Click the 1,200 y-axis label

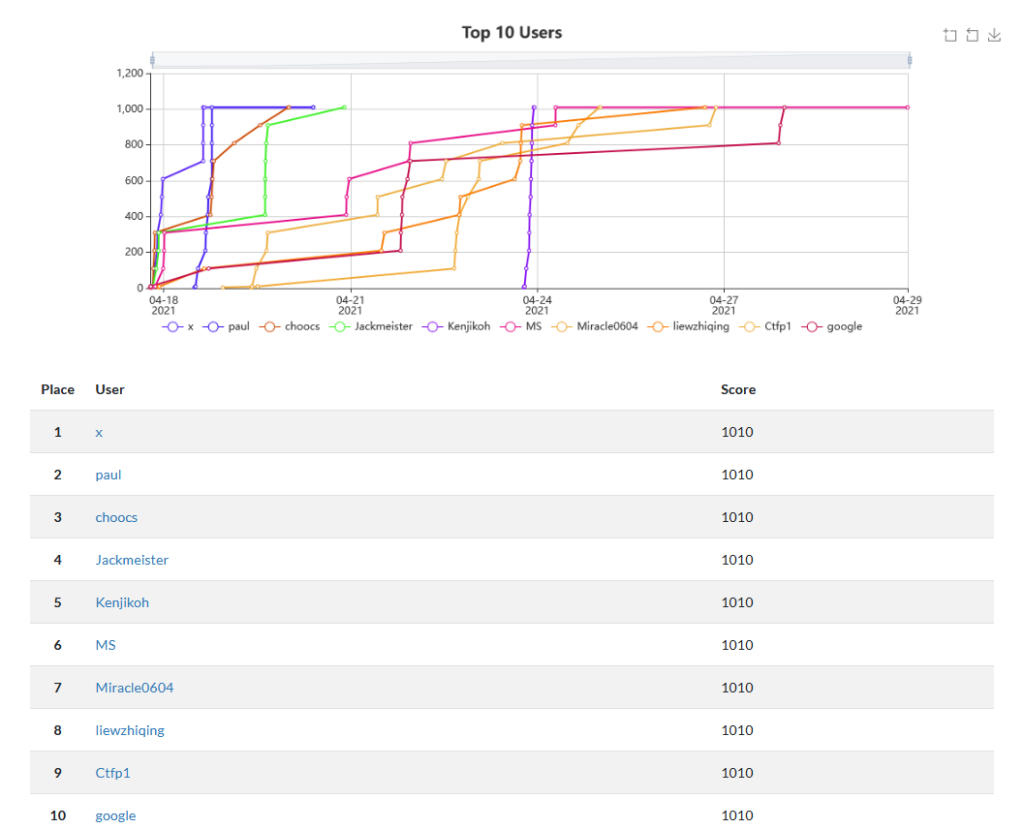coord(130,73)
